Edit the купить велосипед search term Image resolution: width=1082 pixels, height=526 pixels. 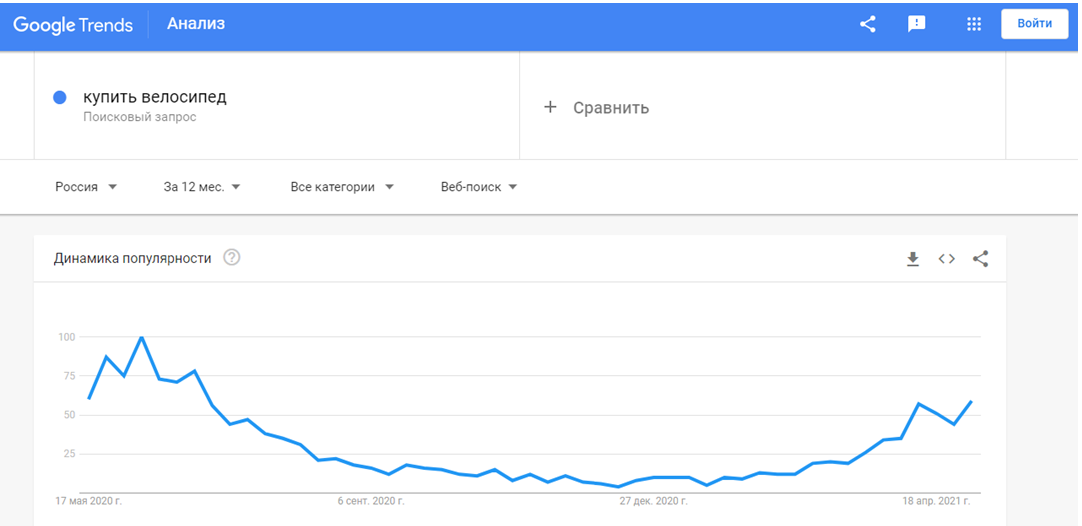pos(155,97)
